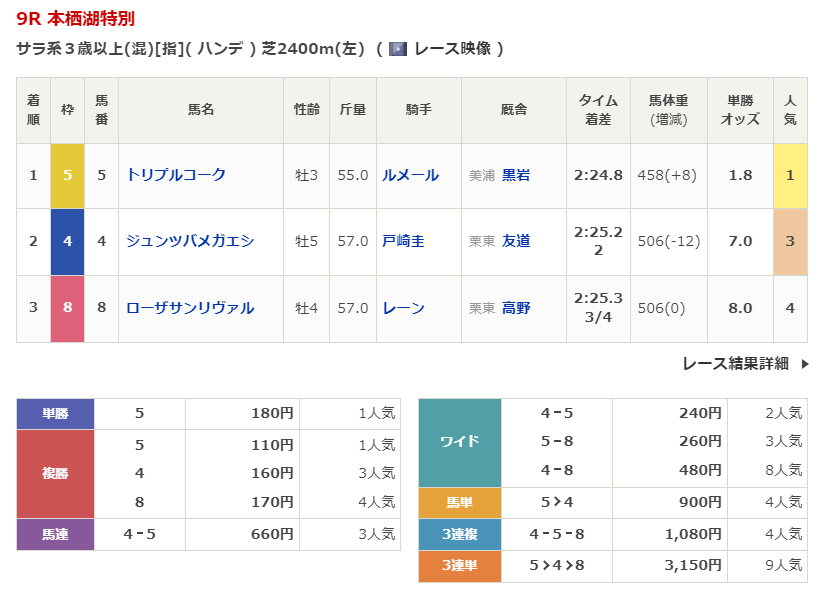Click the yellow frame 5 color box
The width and height of the screenshot is (824, 593).
pos(68,175)
